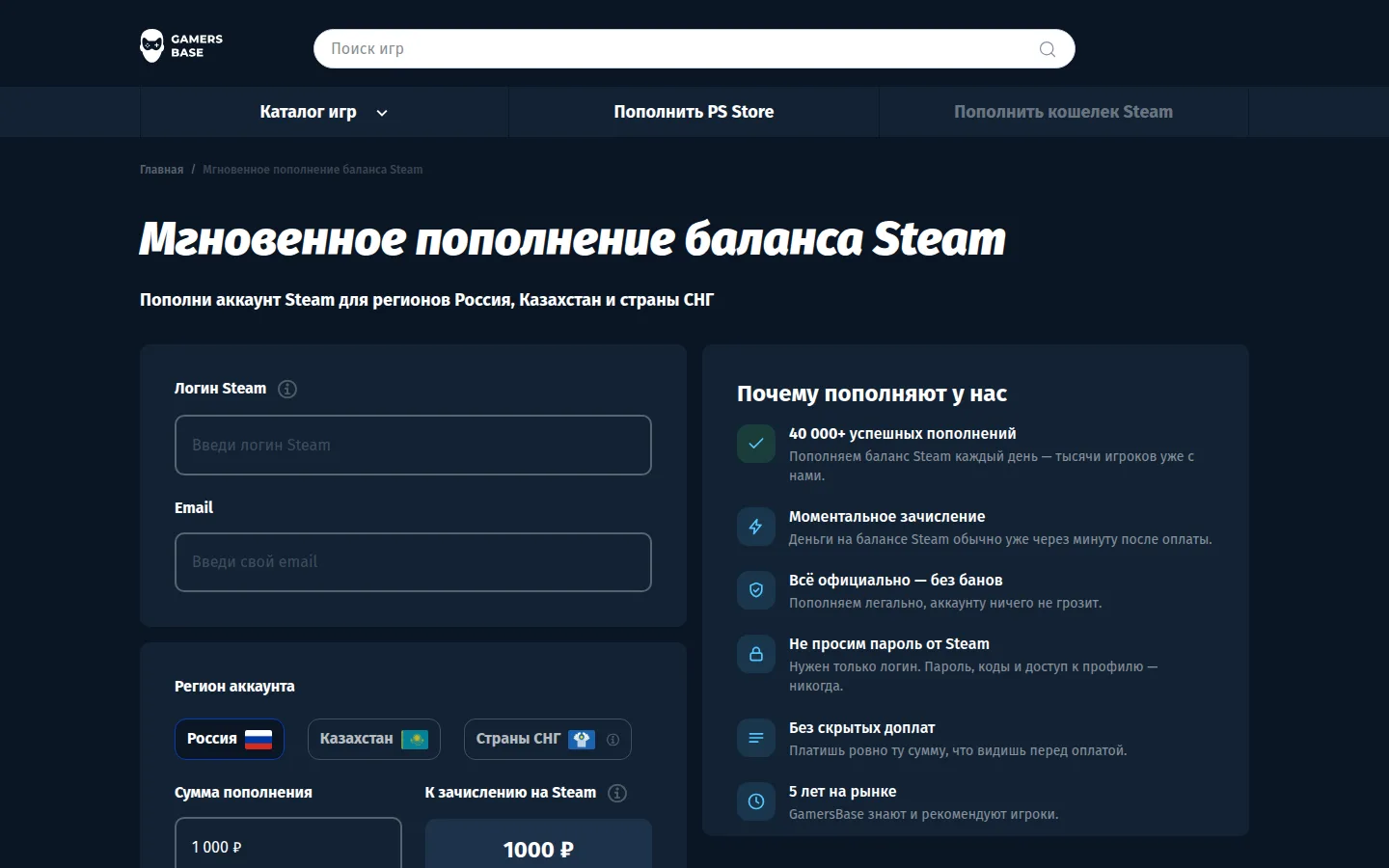Click the Не просим пароль от Steam text
The width and height of the screenshot is (1389, 868).
click(889, 644)
